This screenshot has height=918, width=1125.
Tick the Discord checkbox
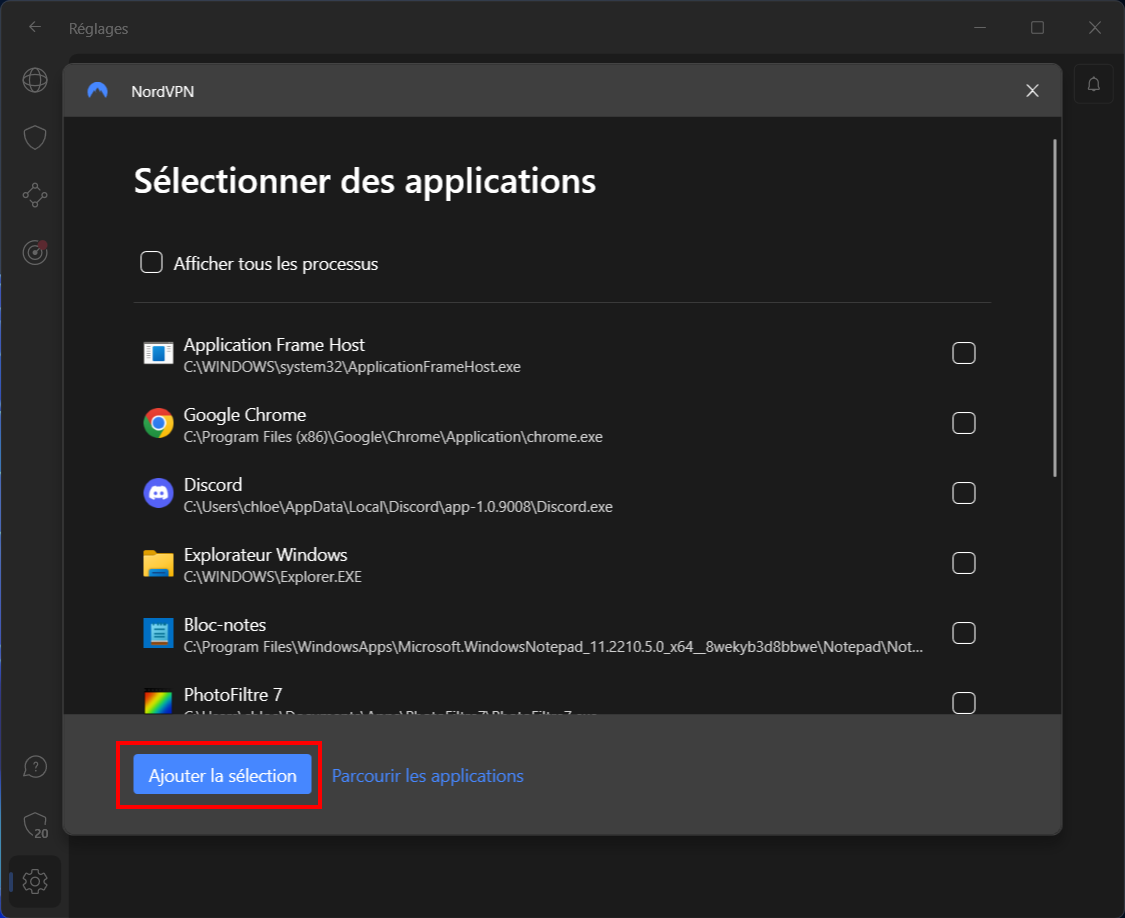(x=964, y=493)
